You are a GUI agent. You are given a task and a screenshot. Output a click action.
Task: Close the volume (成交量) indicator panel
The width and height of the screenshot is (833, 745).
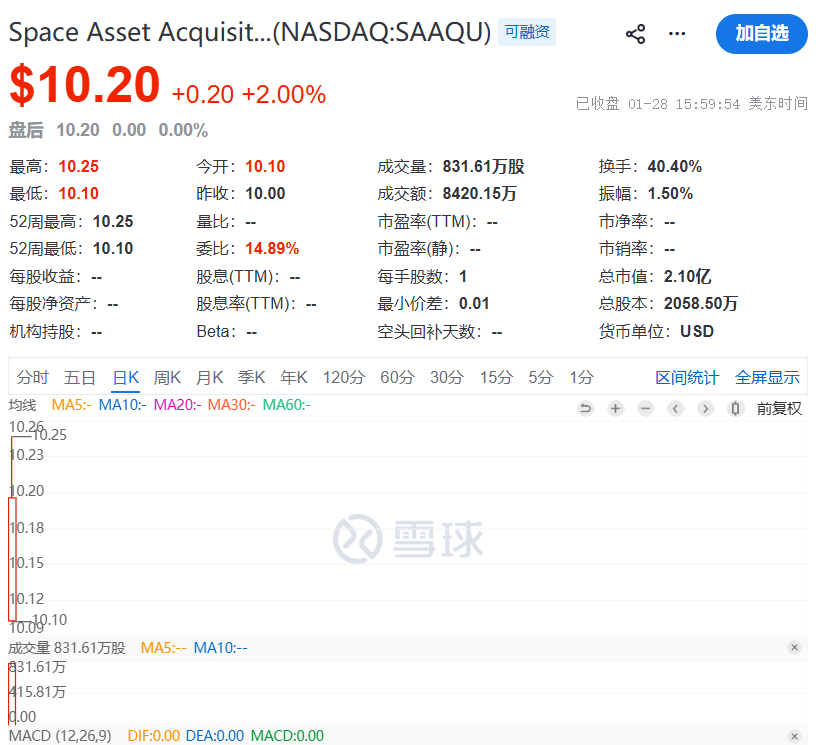tap(794, 648)
